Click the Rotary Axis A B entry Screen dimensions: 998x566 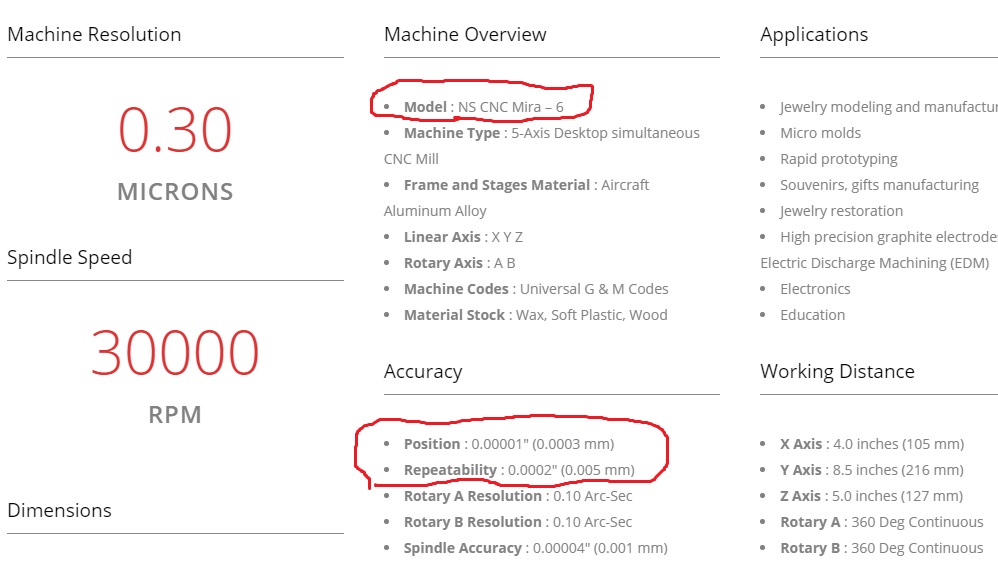click(x=460, y=264)
